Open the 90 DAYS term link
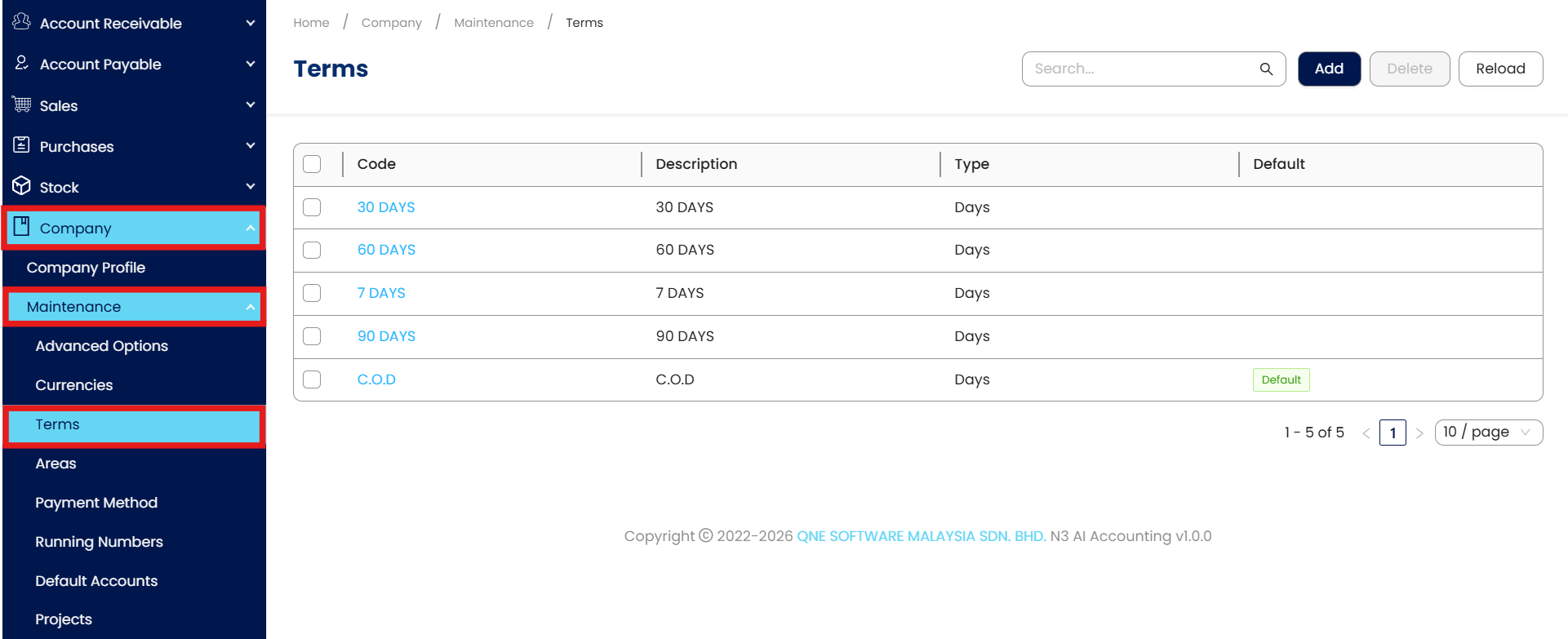 click(x=386, y=336)
